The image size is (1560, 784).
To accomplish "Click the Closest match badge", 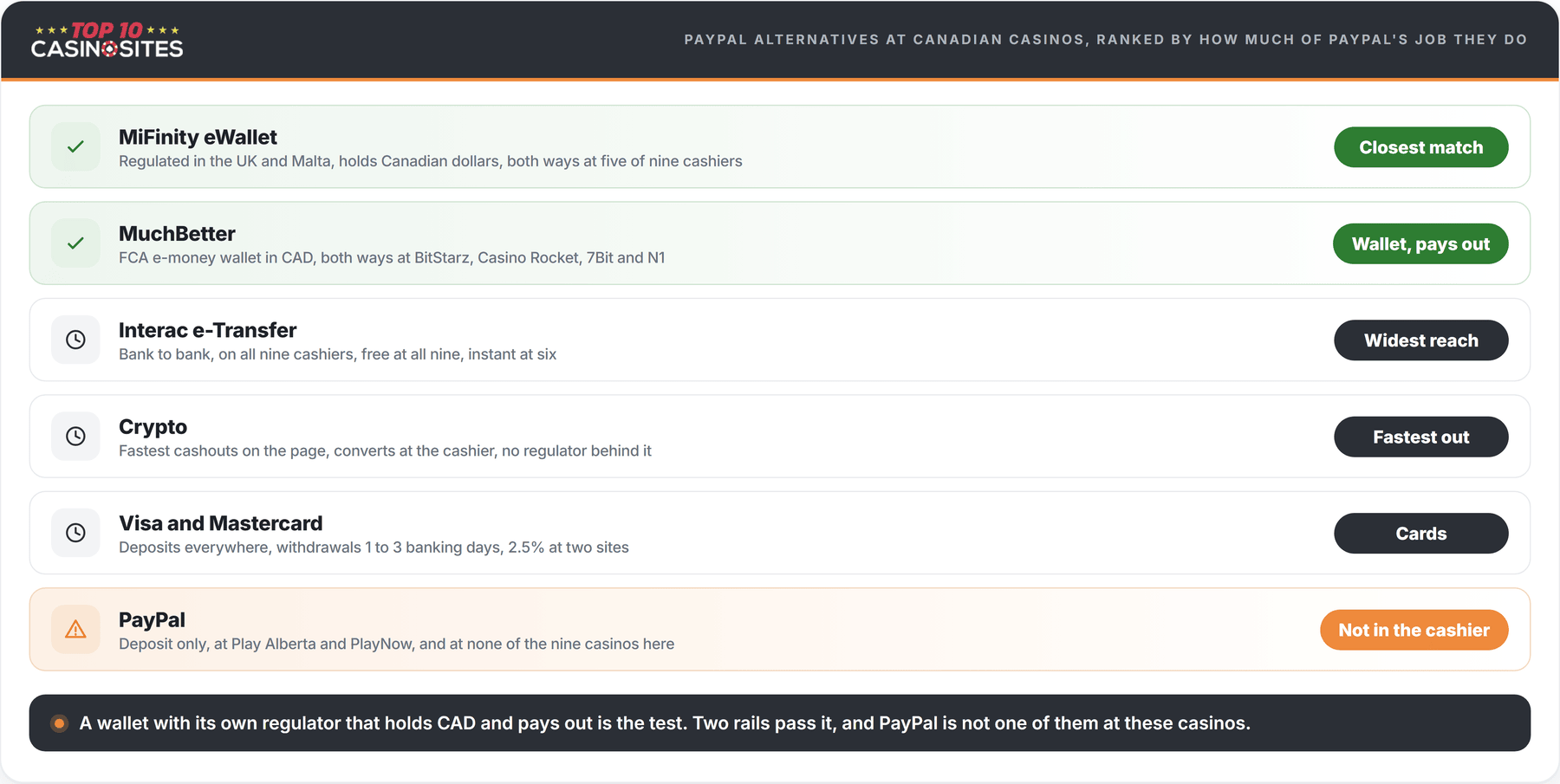I will (x=1420, y=147).
